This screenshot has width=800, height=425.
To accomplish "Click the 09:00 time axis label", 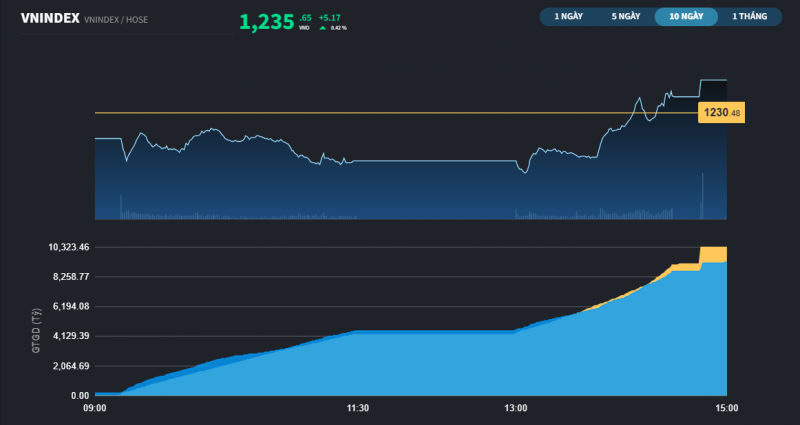I will 95,408.
